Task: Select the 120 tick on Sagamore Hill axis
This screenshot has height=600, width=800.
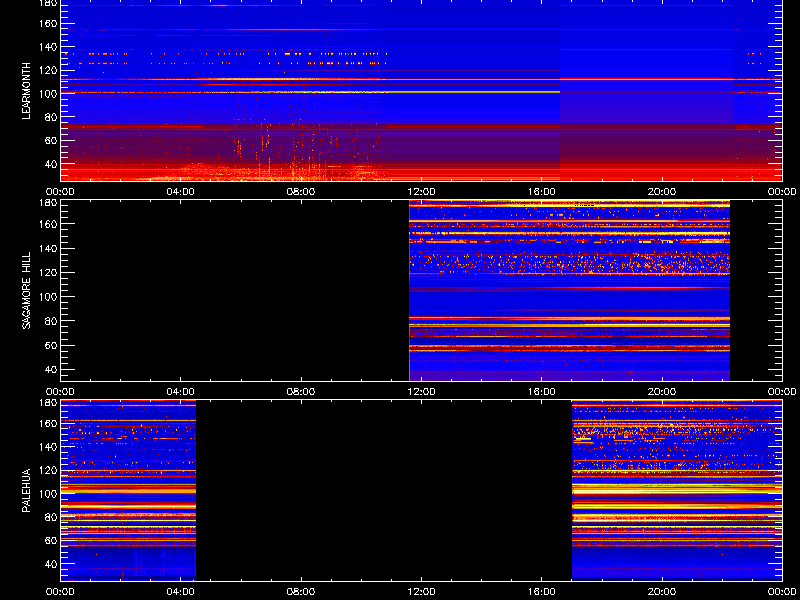Action: click(47, 272)
